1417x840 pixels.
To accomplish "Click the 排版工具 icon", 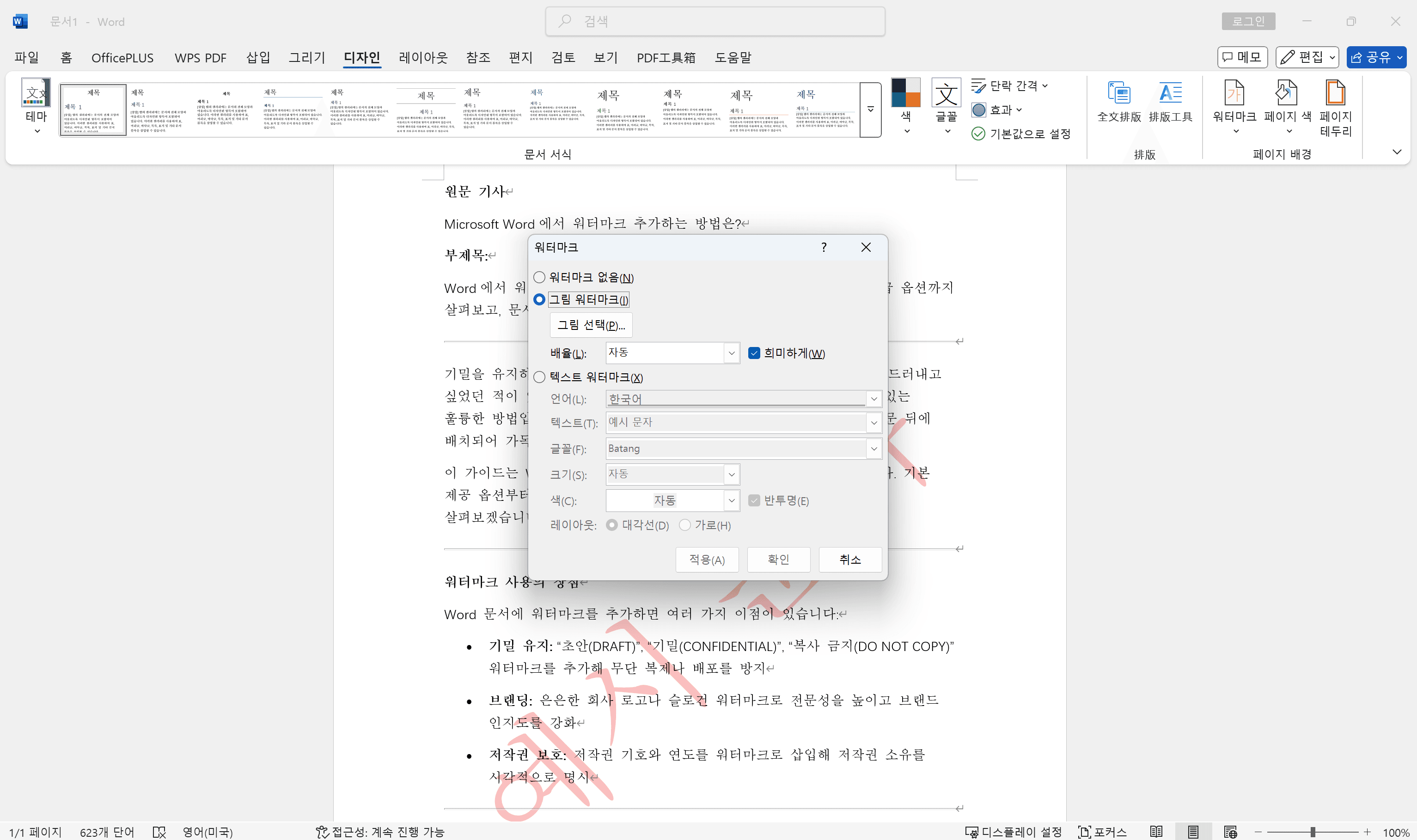I will (1170, 102).
